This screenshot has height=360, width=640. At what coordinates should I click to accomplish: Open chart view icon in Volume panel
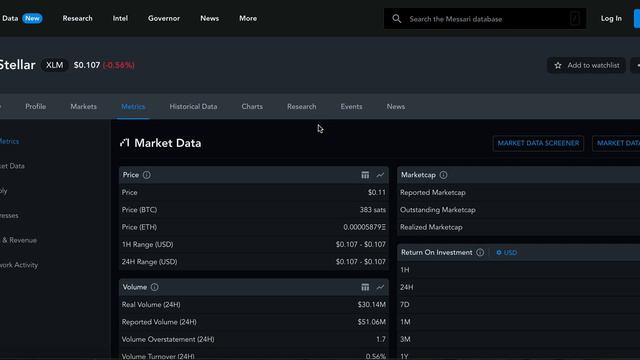[380, 287]
